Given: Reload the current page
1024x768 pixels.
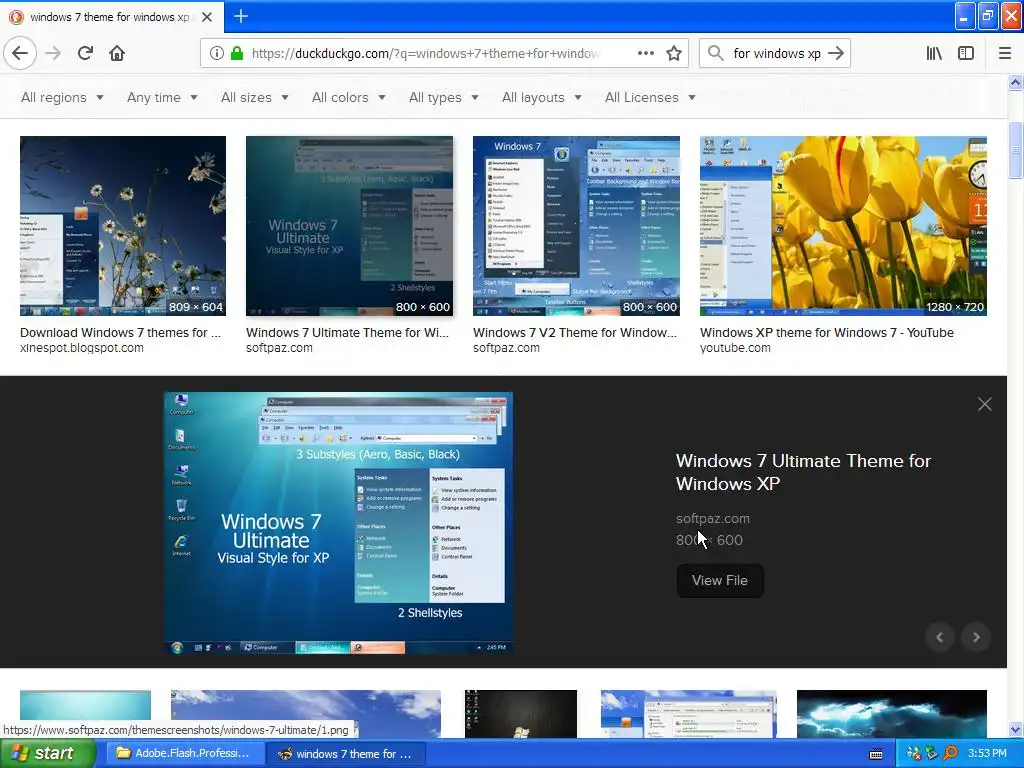Looking at the screenshot, I should pos(85,53).
